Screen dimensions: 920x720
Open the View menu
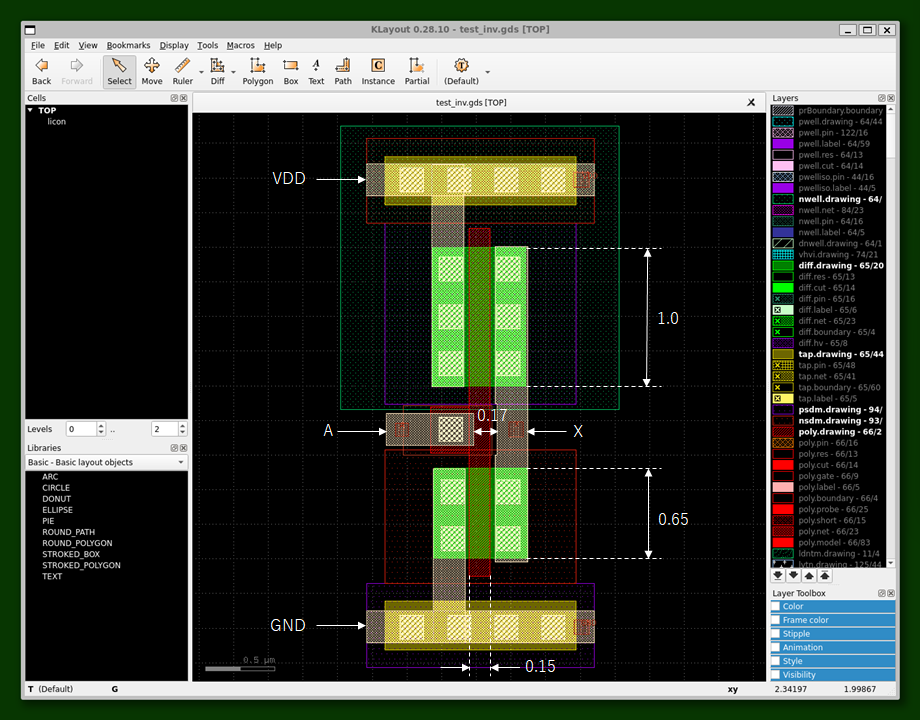coord(88,45)
